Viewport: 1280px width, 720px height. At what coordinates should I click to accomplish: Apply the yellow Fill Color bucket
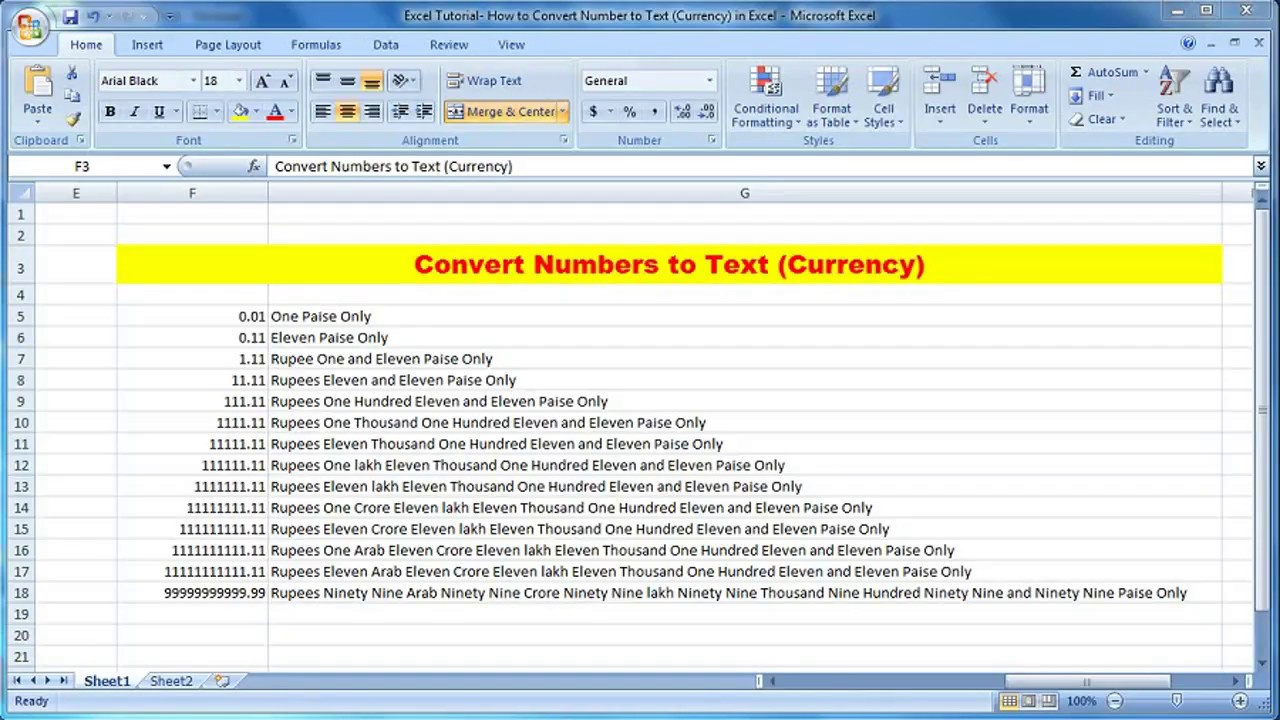240,112
